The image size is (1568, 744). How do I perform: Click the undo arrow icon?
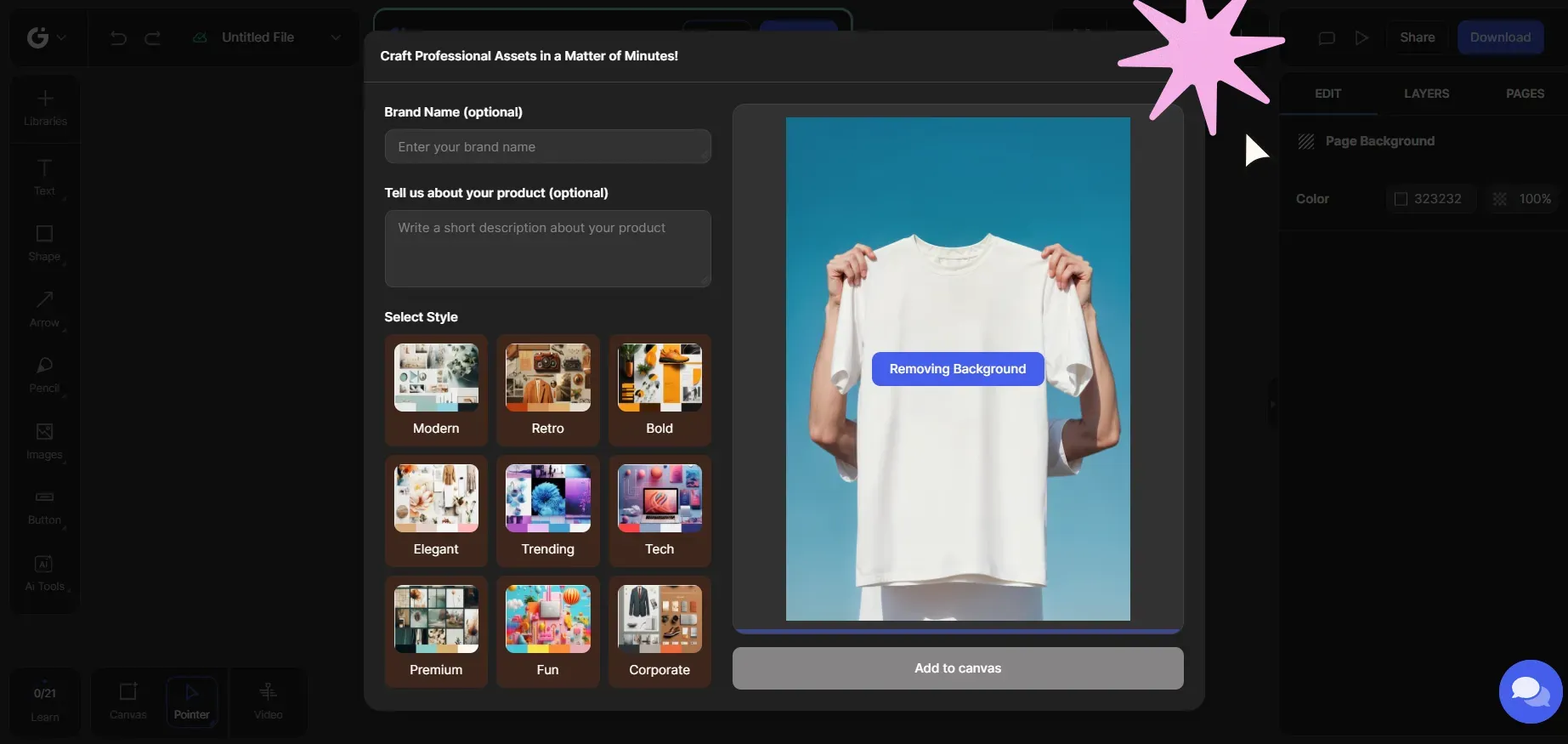pyautogui.click(x=119, y=37)
